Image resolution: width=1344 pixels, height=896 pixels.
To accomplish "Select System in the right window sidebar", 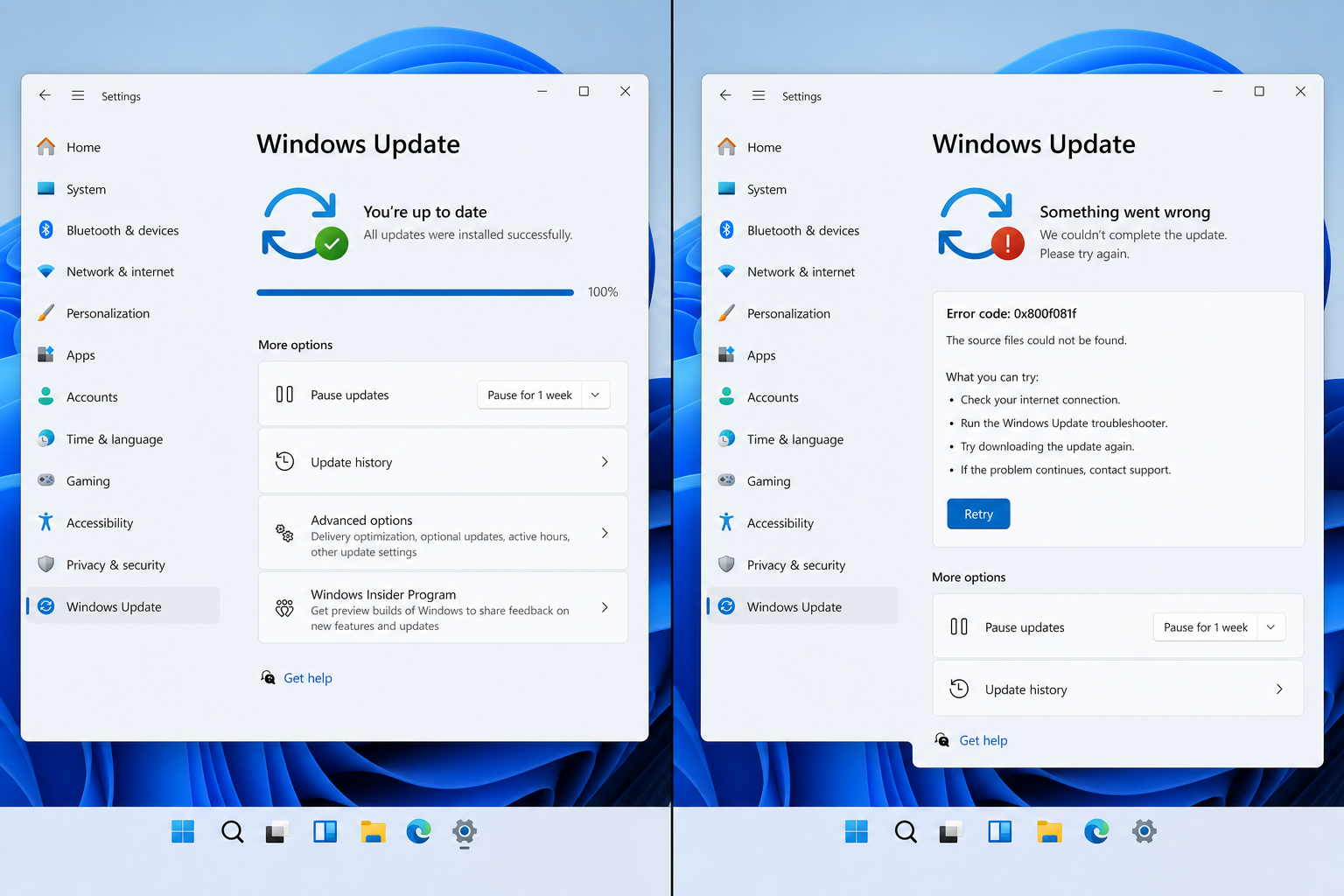I will coord(802,189).
